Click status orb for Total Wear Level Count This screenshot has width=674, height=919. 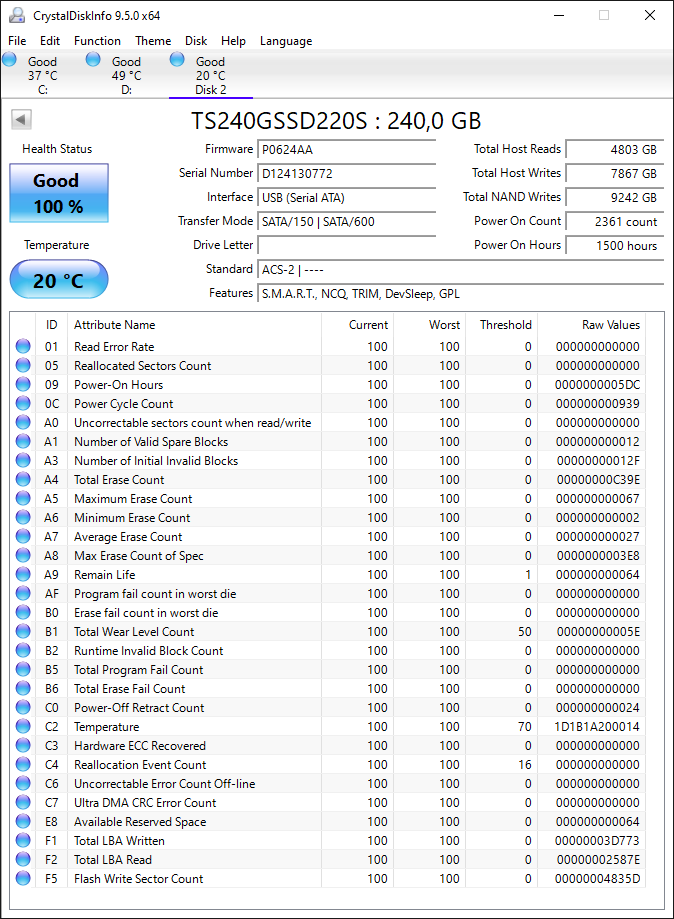[x=23, y=631]
